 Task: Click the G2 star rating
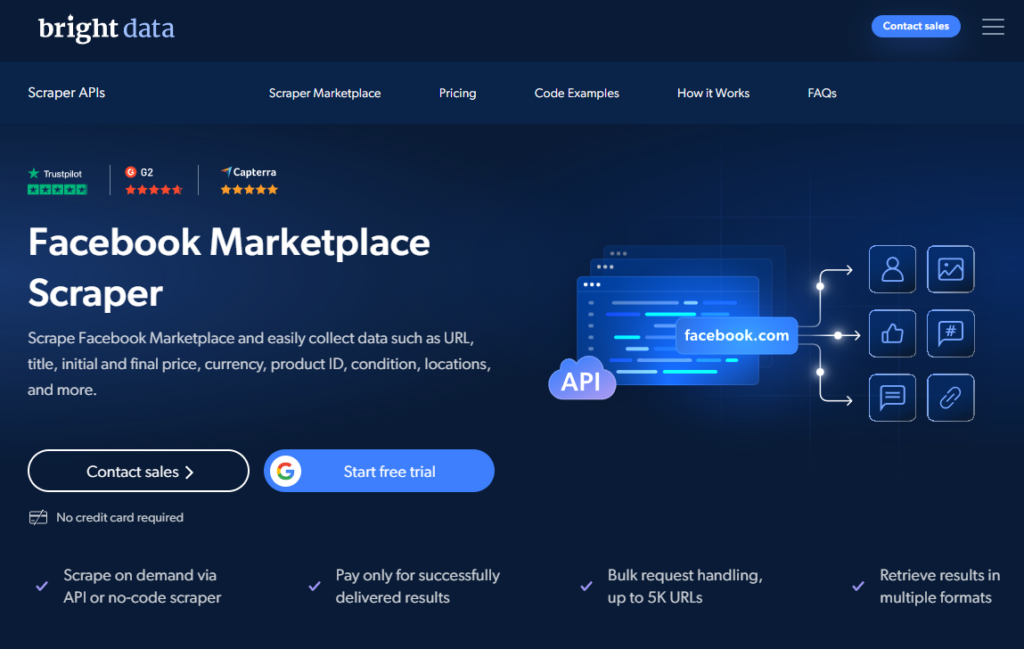(x=153, y=190)
